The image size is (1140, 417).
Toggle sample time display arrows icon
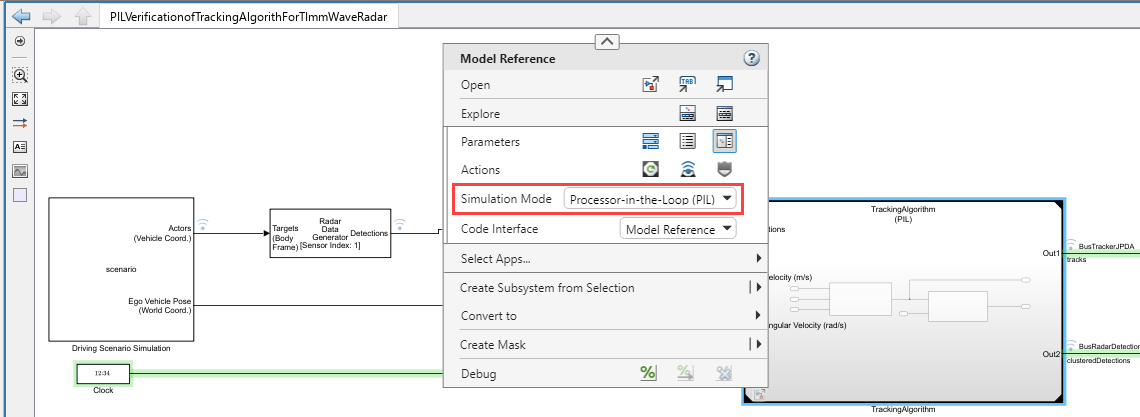click(20, 123)
